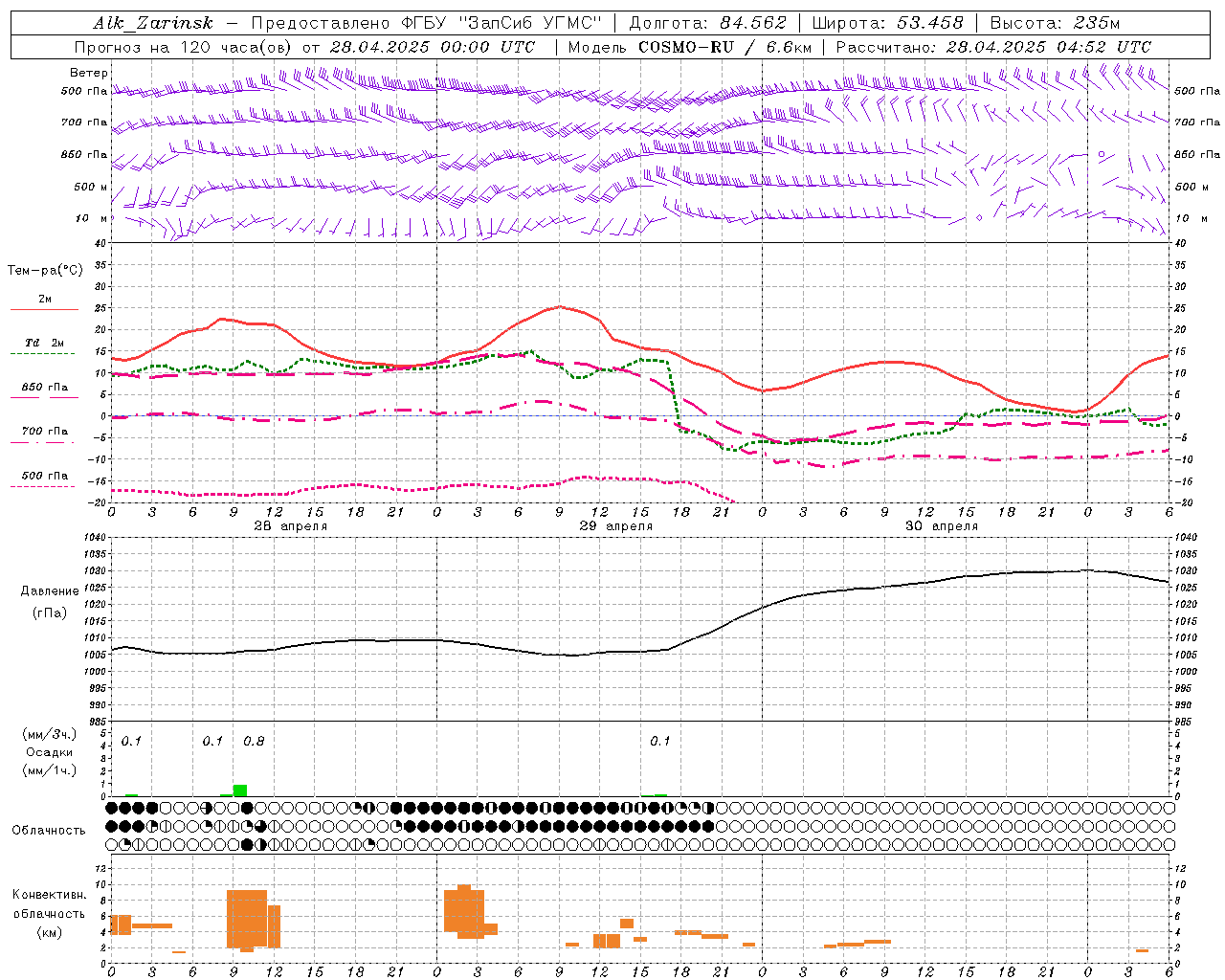Click the (мм/3ч.) precipitation unit label
Screen dimensions: 1225x980
[50, 734]
